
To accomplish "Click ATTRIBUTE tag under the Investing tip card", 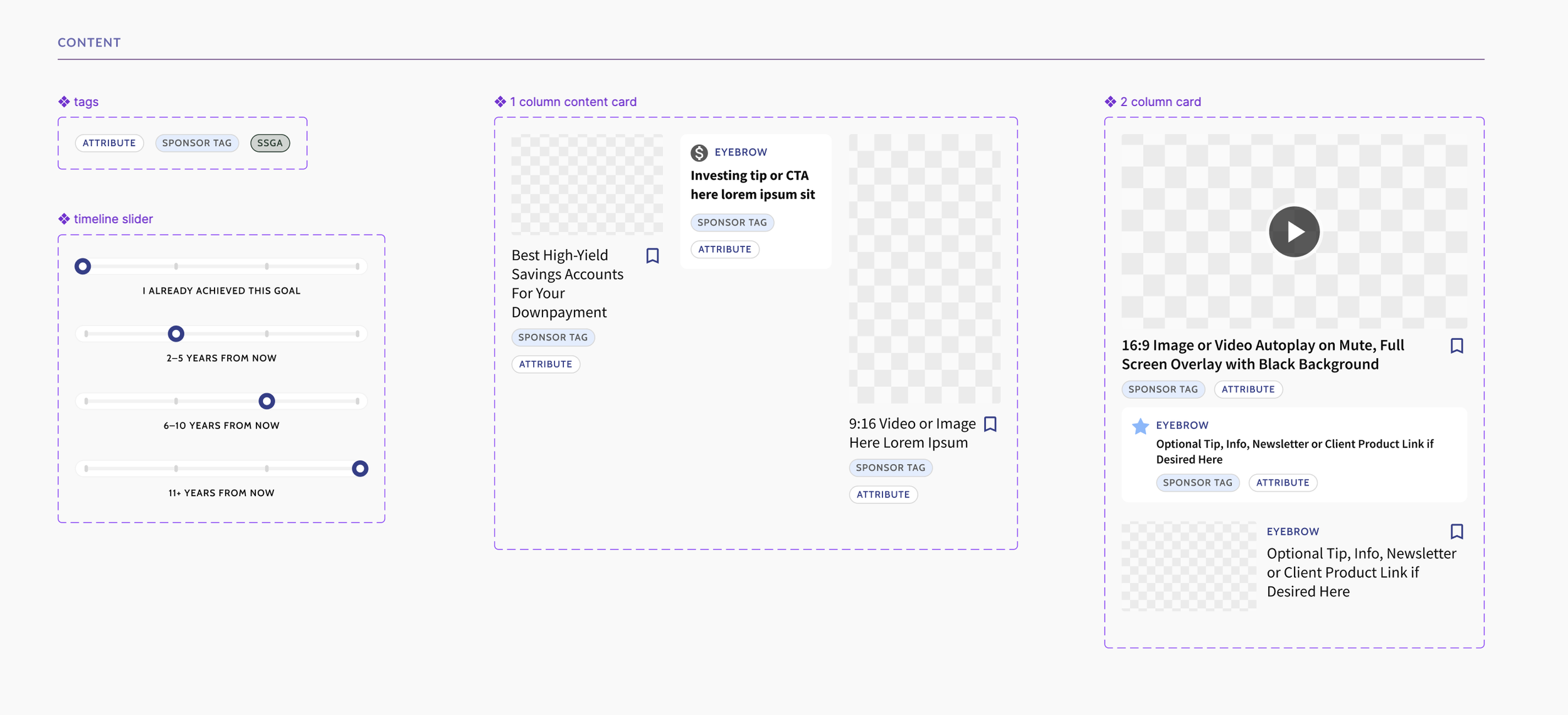I will click(x=724, y=250).
